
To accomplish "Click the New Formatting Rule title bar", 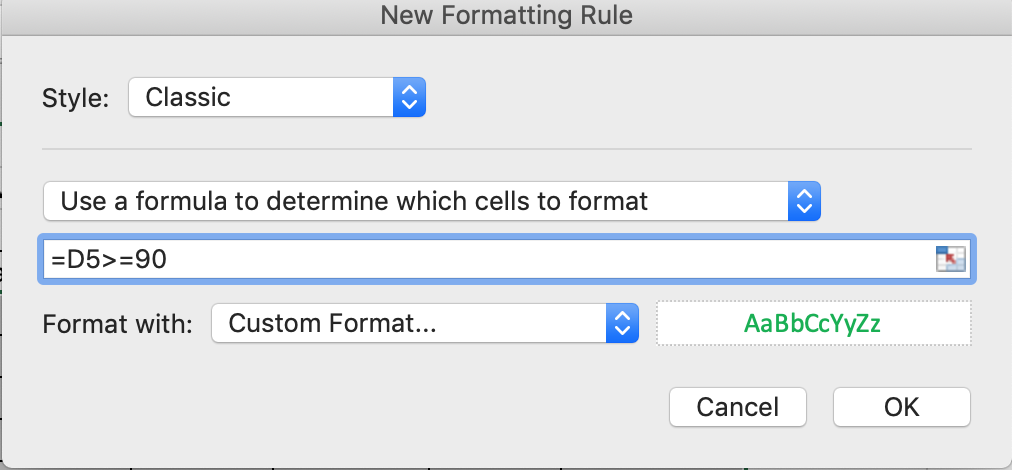I will 506,15.
